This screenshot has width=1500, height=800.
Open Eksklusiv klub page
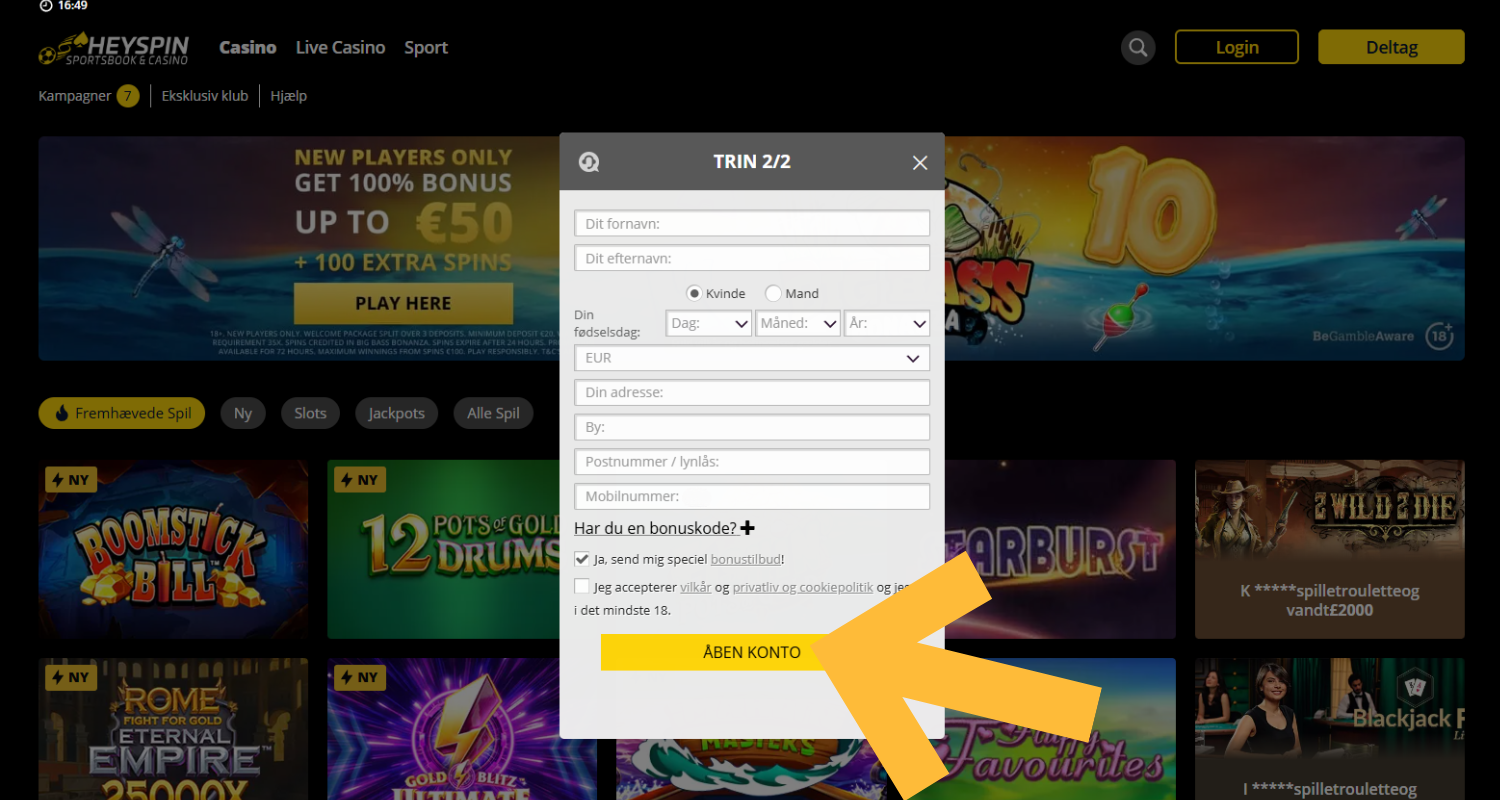coord(205,96)
